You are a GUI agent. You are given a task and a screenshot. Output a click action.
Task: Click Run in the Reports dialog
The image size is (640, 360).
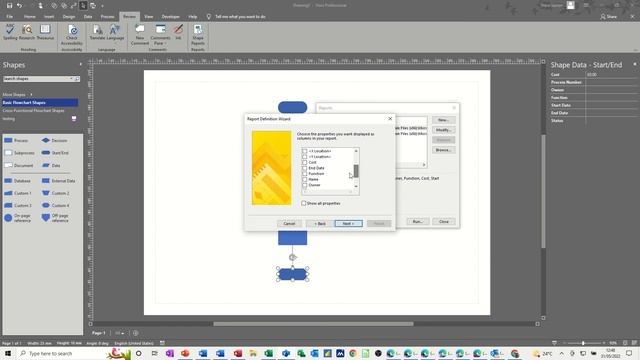418,222
